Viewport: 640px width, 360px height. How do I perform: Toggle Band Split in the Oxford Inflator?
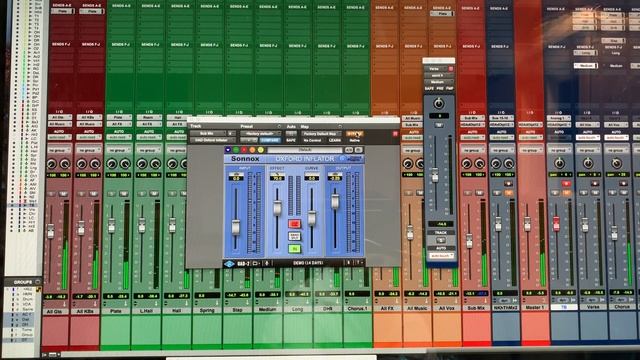pyautogui.click(x=294, y=236)
